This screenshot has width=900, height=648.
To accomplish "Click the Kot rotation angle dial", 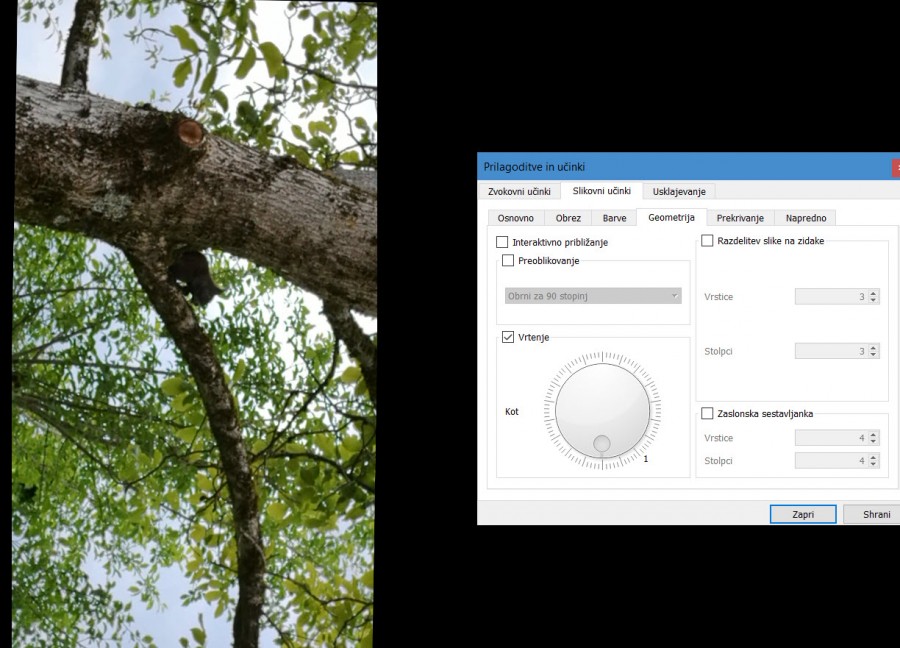I will (x=602, y=410).
